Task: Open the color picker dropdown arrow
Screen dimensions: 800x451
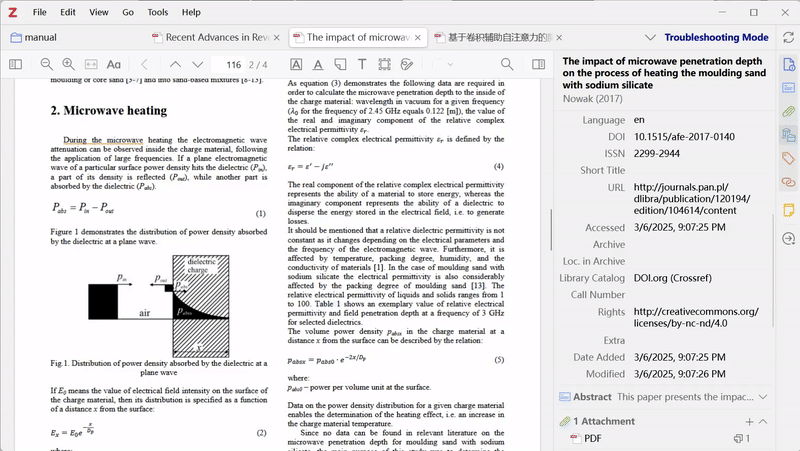Action: [x=450, y=64]
